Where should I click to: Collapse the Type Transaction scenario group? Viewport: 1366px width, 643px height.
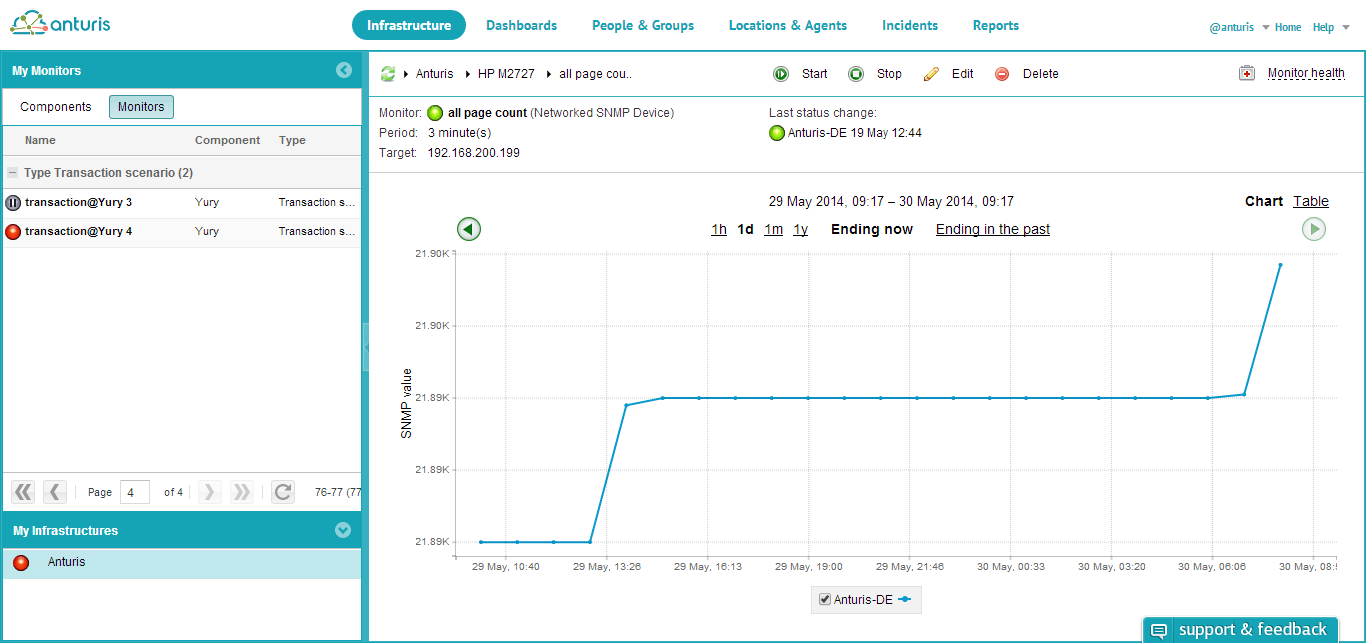[13, 173]
